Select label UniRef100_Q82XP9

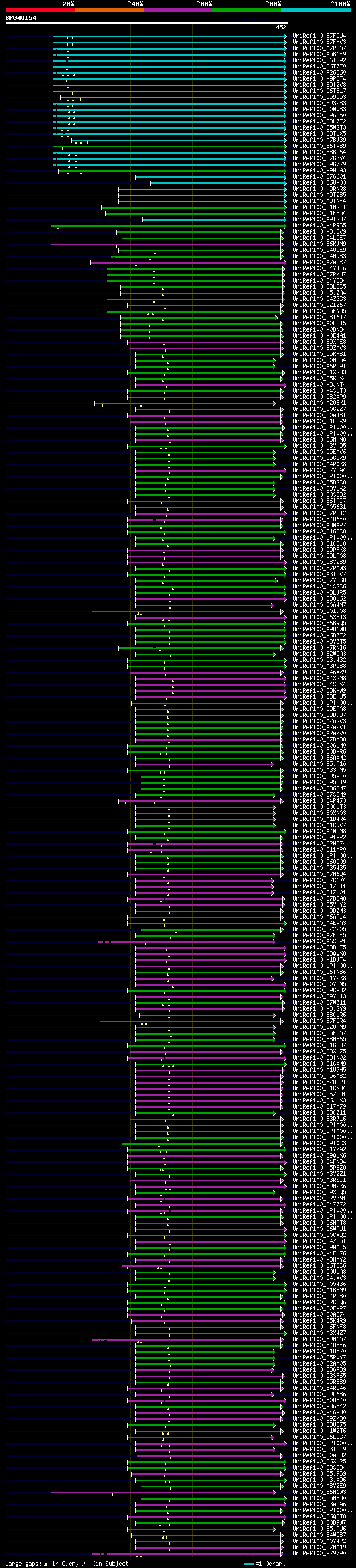coord(319,397)
